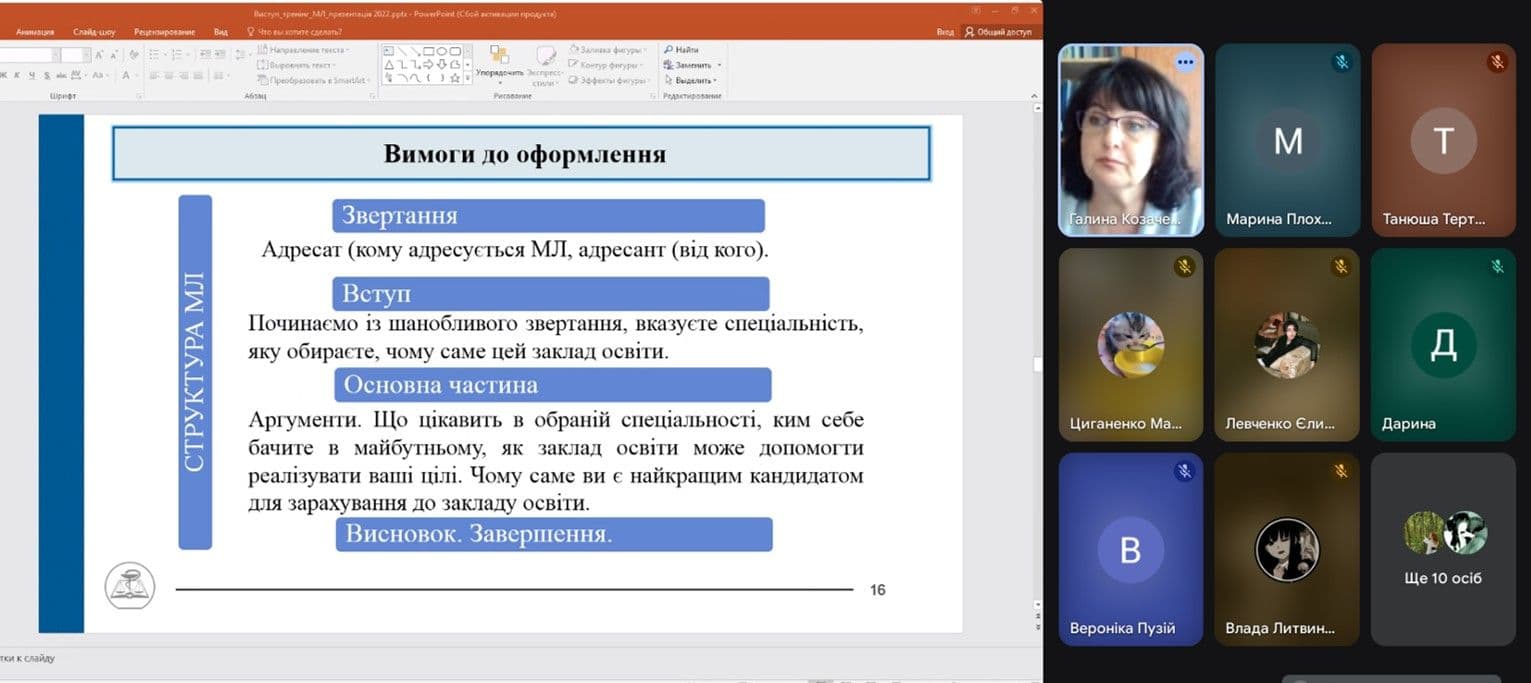The image size is (1531, 683).
Task: Open the Ще 10 осіб participants tile
Action: pyautogui.click(x=1443, y=548)
